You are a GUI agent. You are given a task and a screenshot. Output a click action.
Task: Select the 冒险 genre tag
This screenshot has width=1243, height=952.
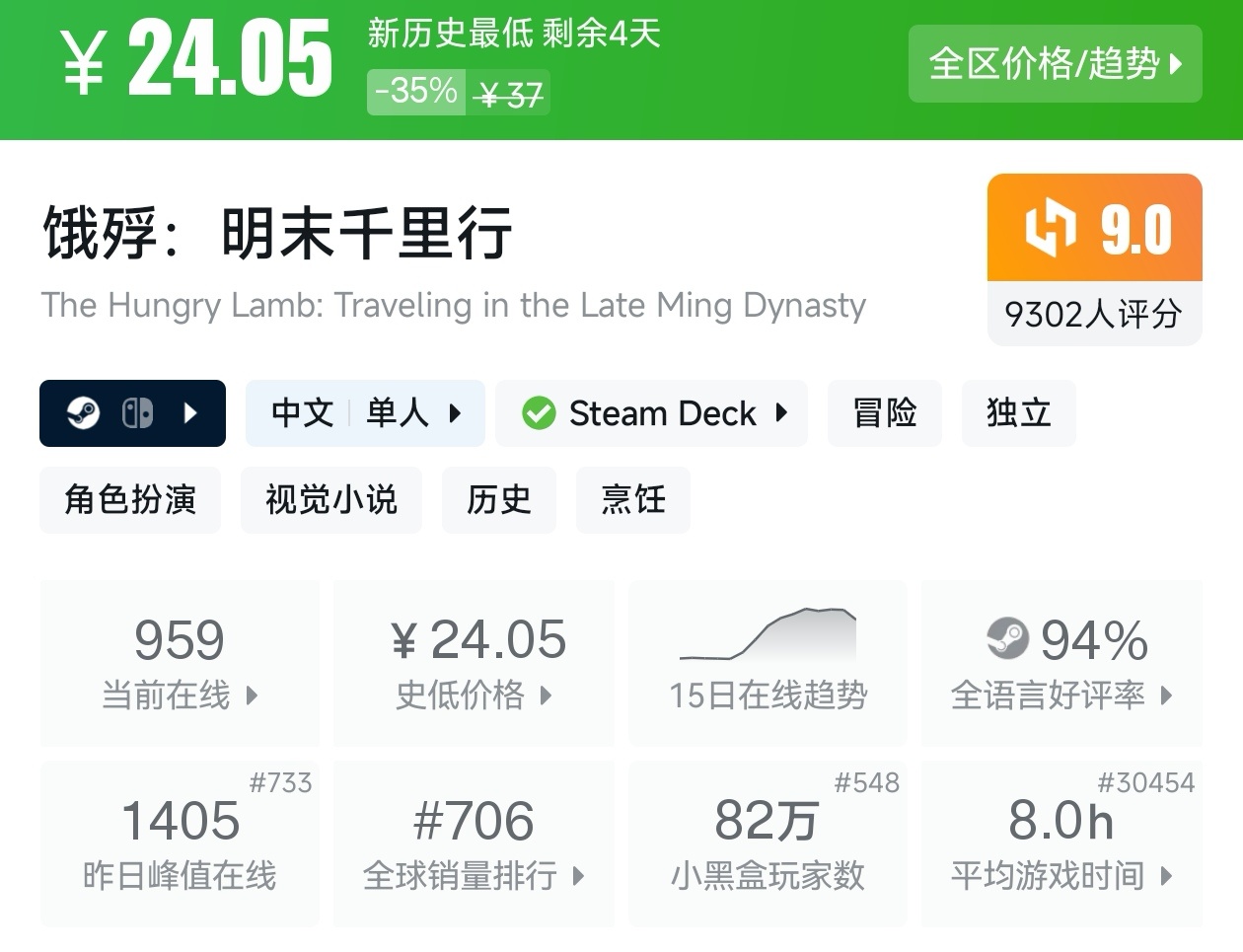coord(885,413)
